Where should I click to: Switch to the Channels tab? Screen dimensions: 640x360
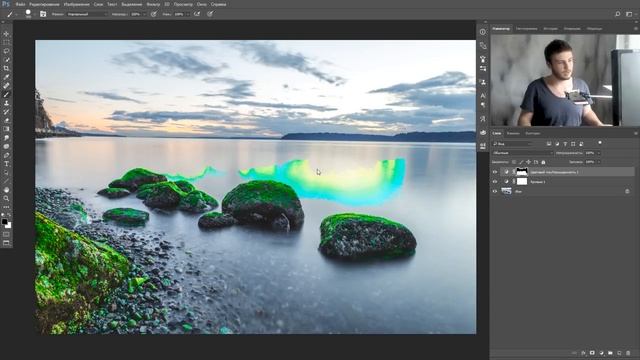point(513,133)
